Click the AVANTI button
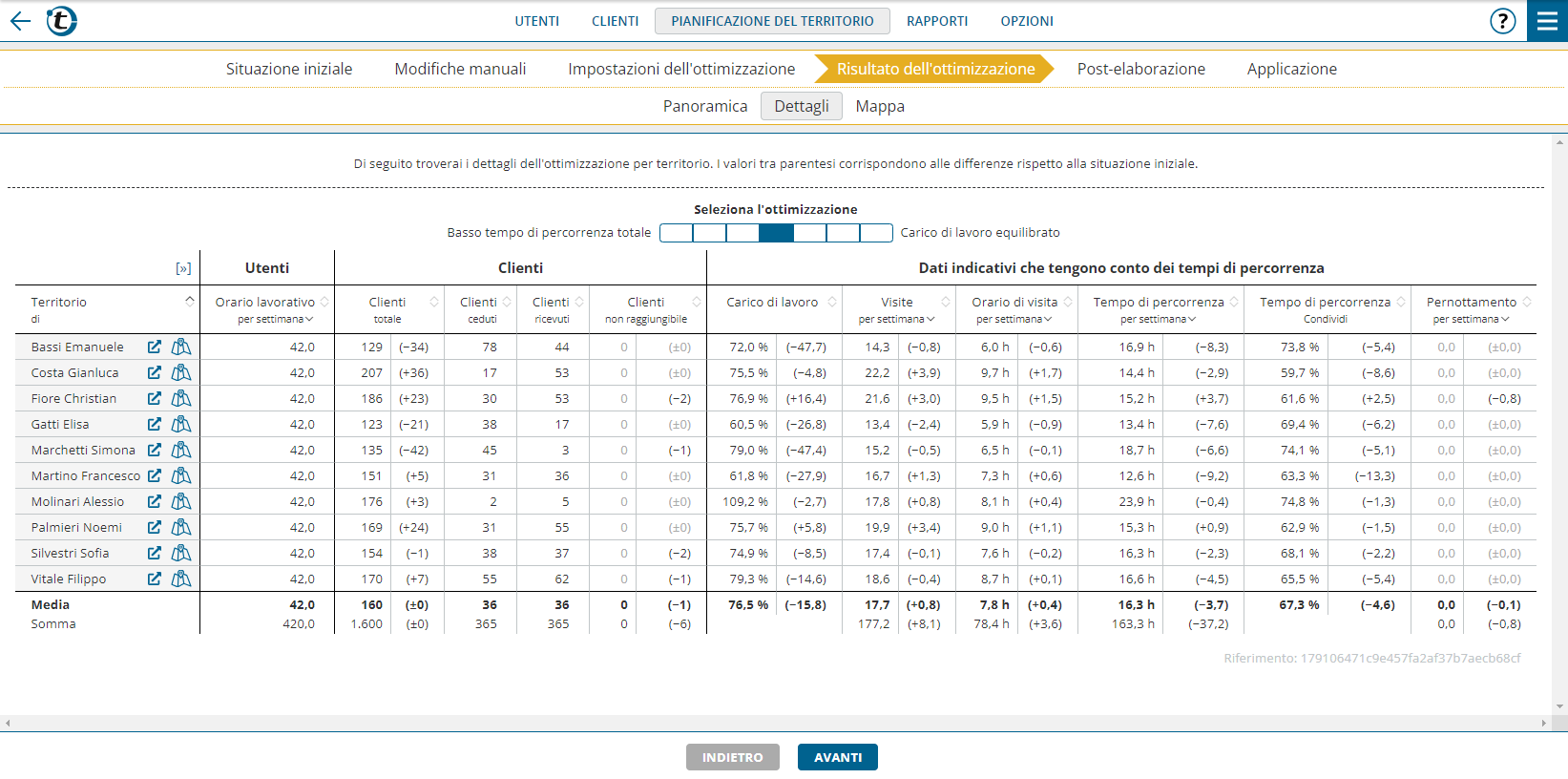 838,757
